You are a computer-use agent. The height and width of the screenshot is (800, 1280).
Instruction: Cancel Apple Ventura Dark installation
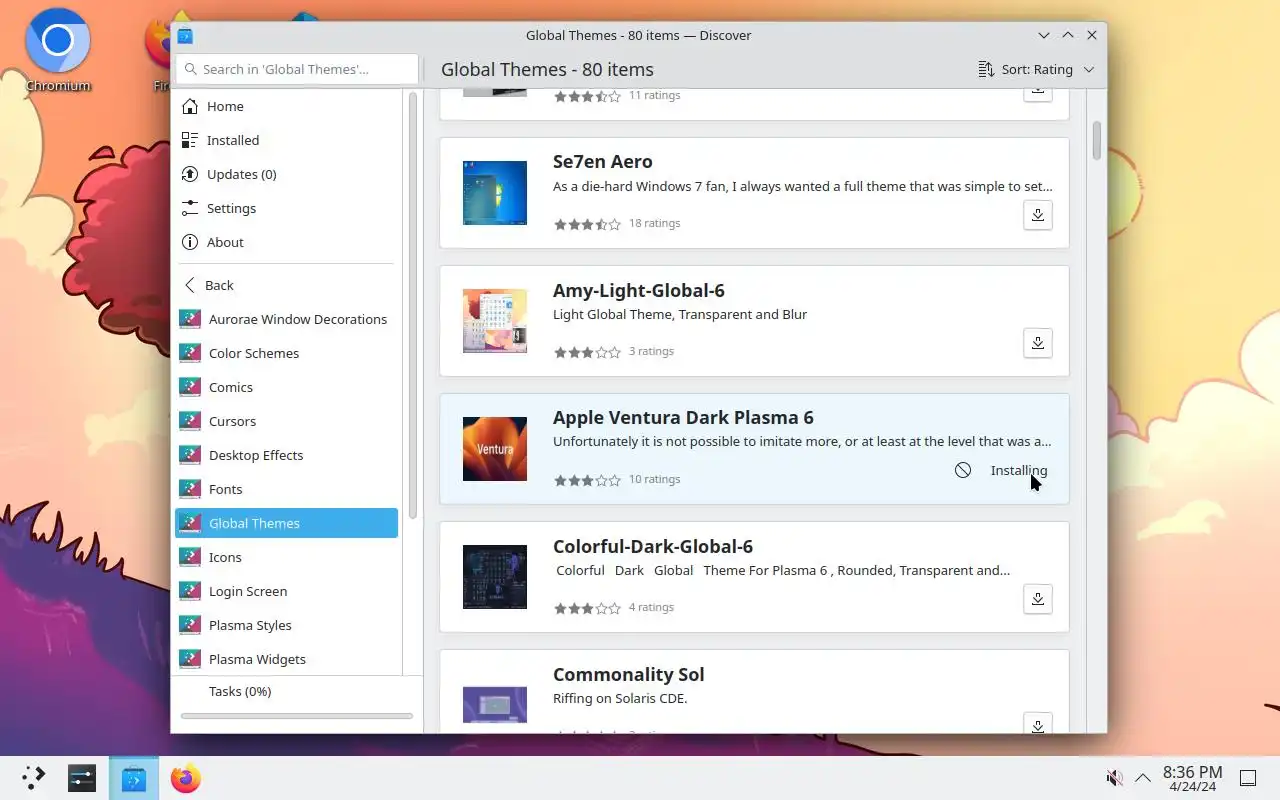[963, 470]
